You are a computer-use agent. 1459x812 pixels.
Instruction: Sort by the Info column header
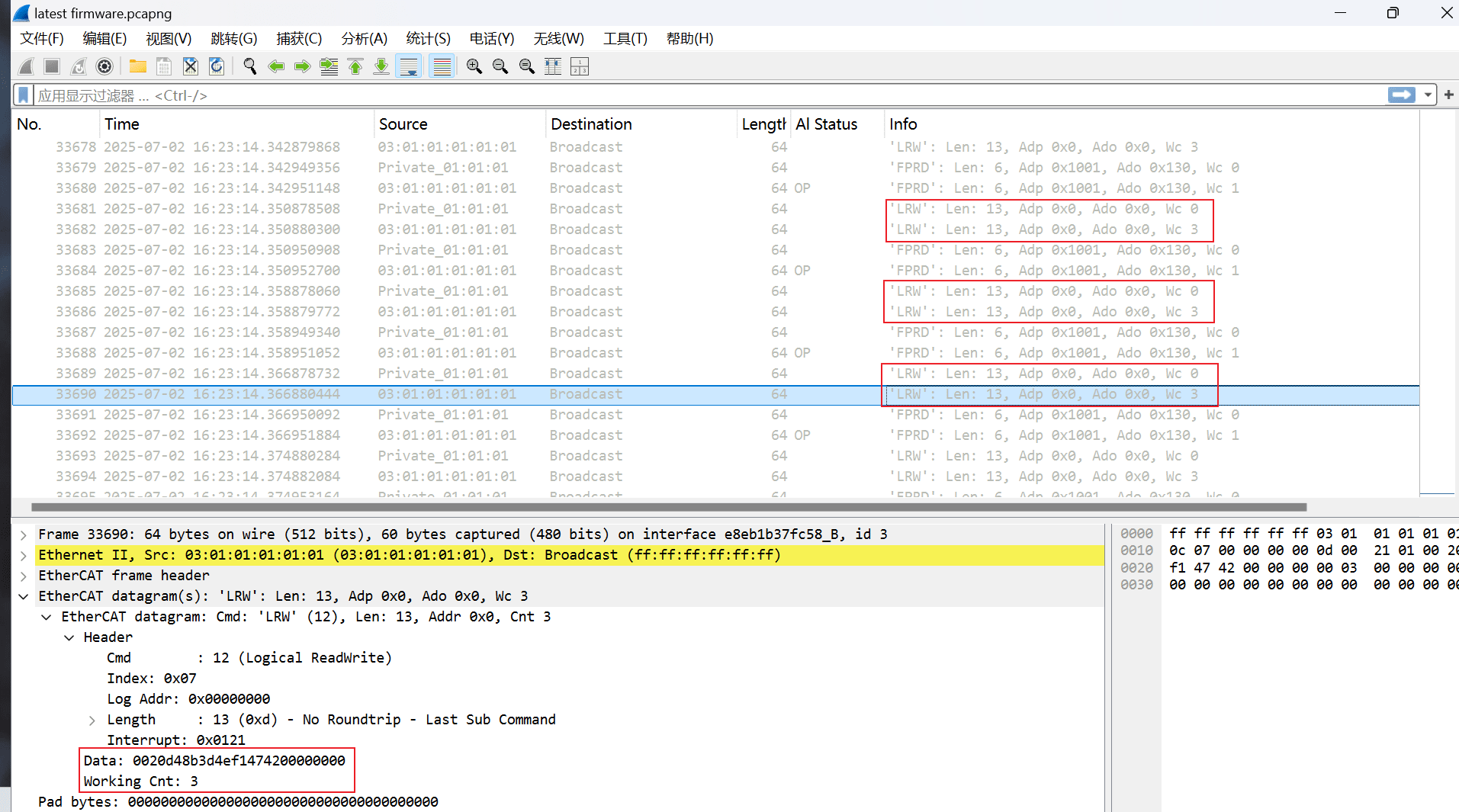point(1152,124)
